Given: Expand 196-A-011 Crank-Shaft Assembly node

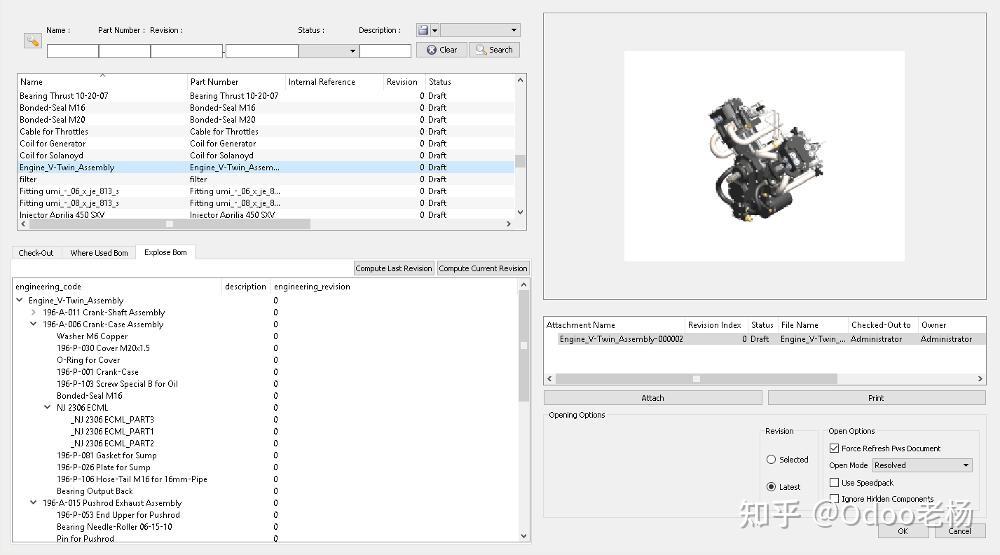Looking at the screenshot, I should (x=34, y=312).
